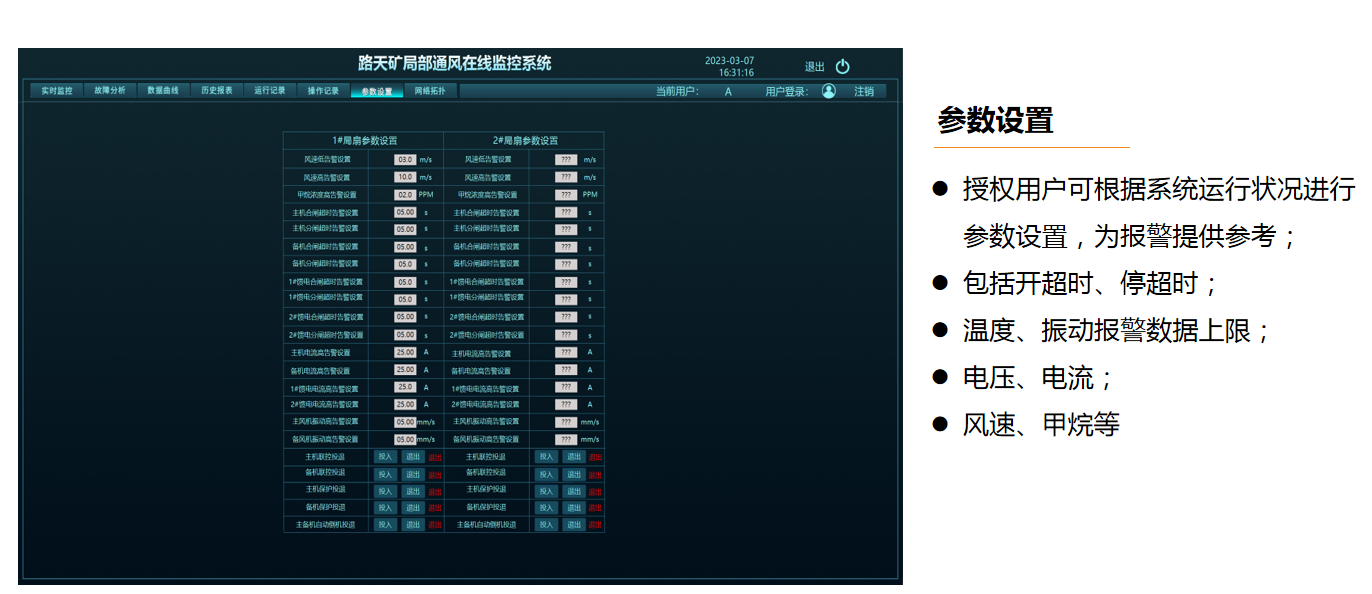Viewport: 1372px width, 594px height.
Task: Click the user avatar login icon
Action: pyautogui.click(x=828, y=91)
